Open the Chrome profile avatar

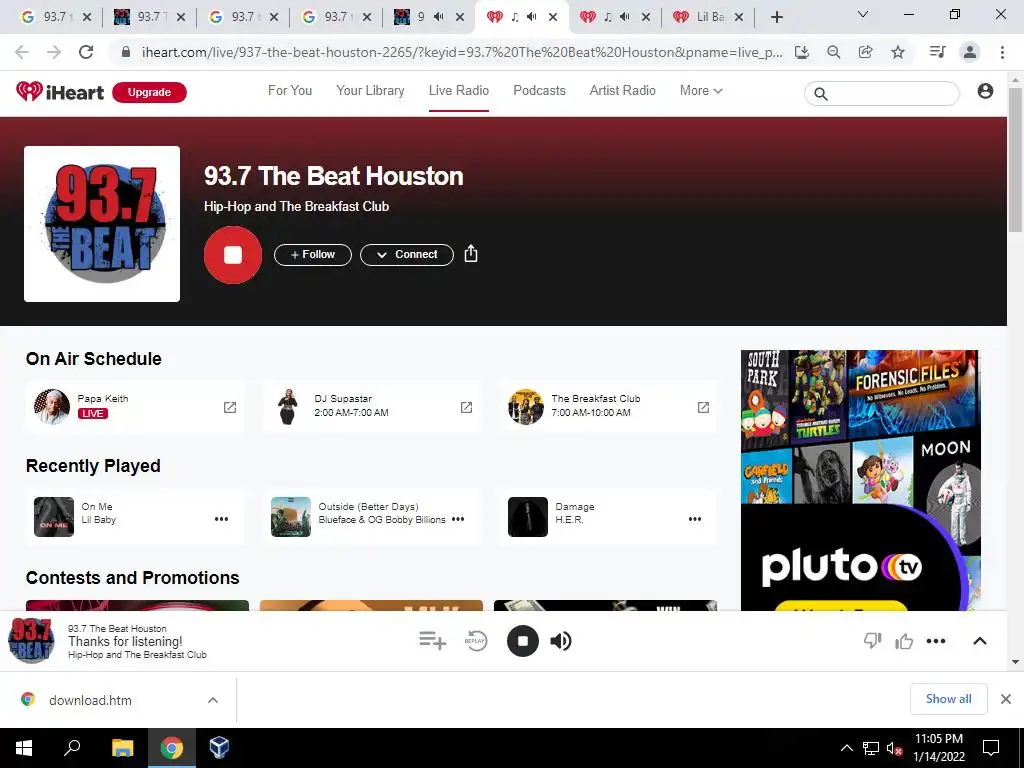(x=970, y=52)
